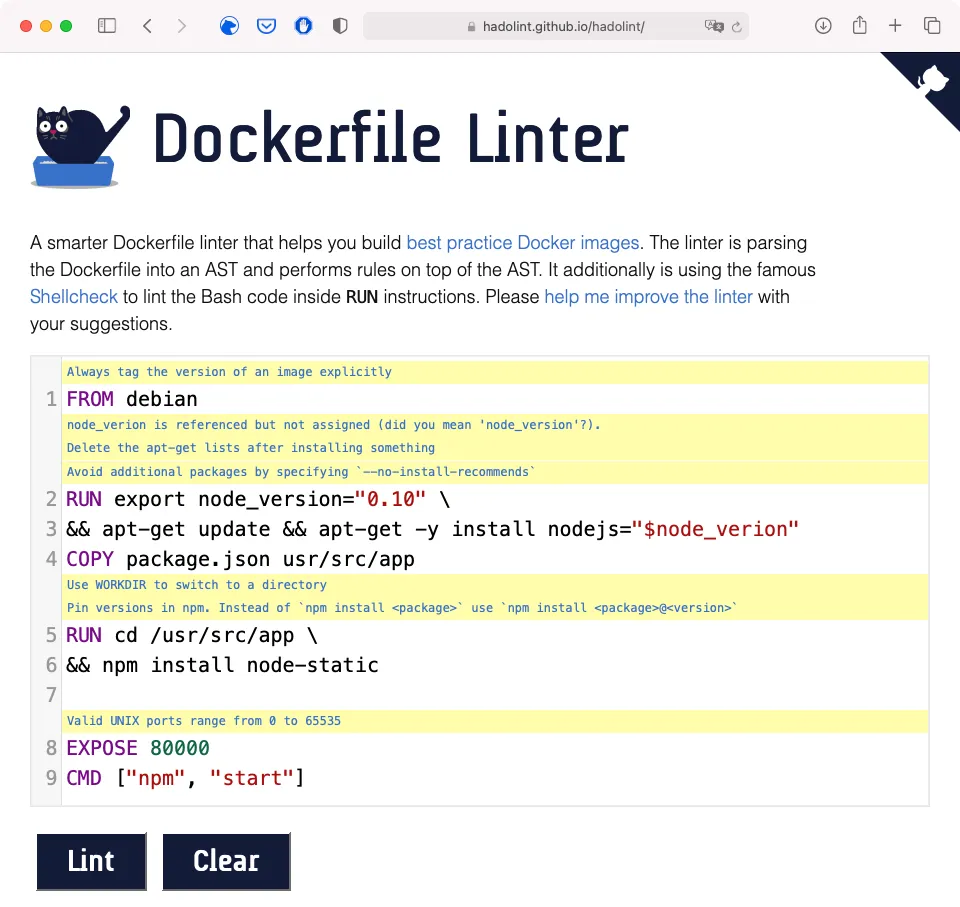Click line number 1 in the gutter

coord(51,399)
